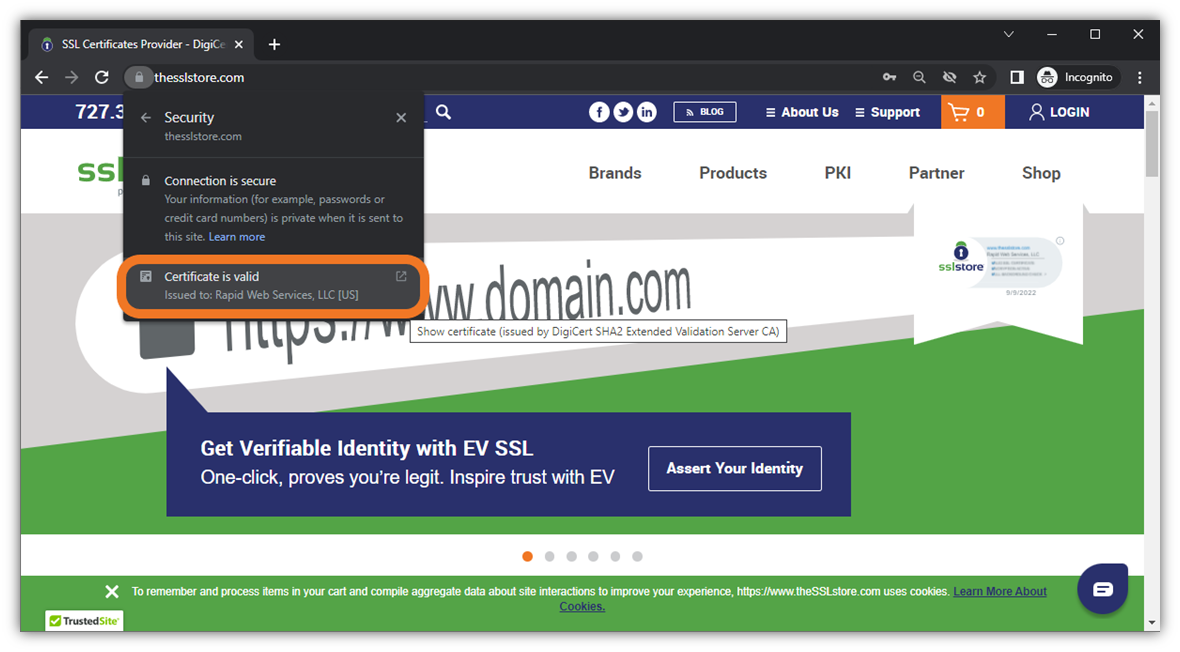The image size is (1180, 652).
Task: Open Certificate is valid details
Action: pos(273,285)
